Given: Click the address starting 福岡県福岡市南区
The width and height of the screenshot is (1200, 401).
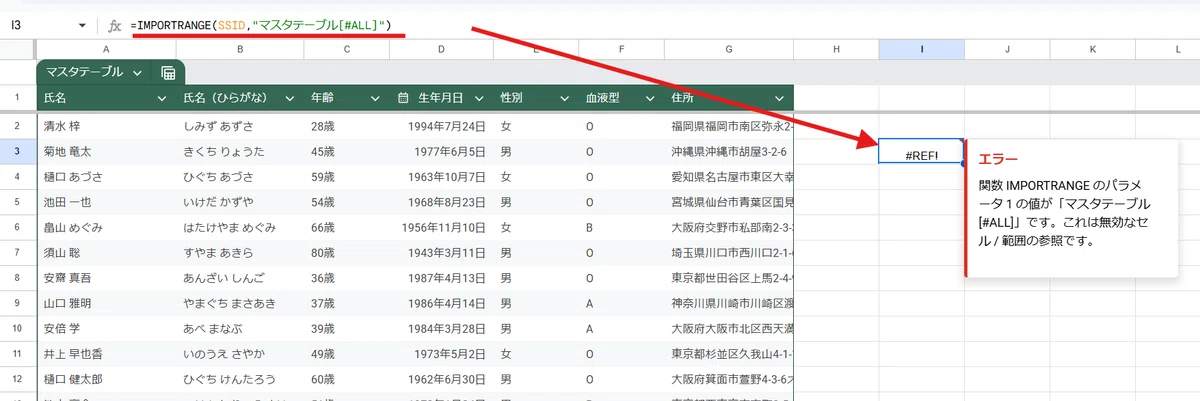Looking at the screenshot, I should point(729,127).
